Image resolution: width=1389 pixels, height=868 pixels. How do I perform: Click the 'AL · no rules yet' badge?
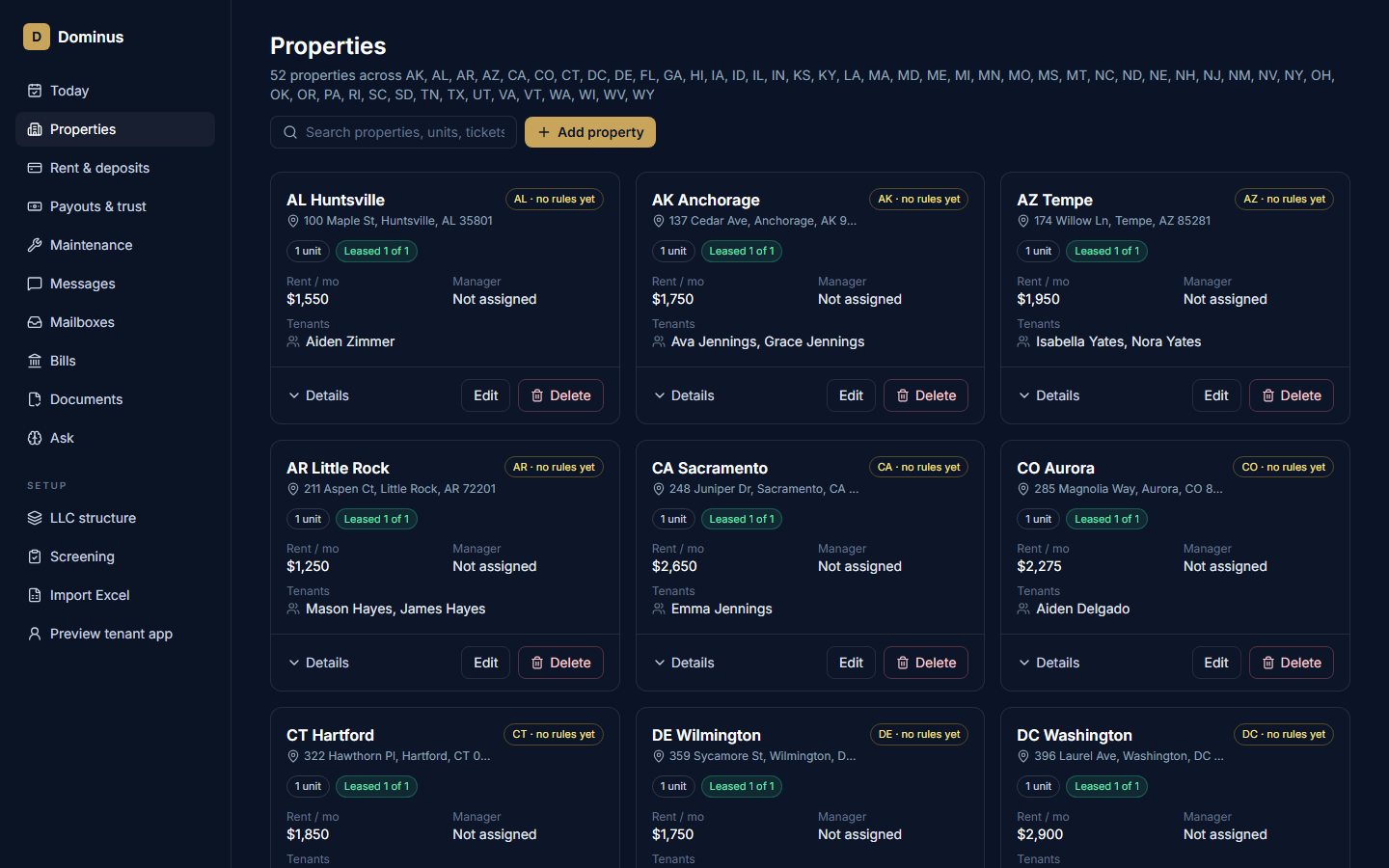(x=555, y=199)
